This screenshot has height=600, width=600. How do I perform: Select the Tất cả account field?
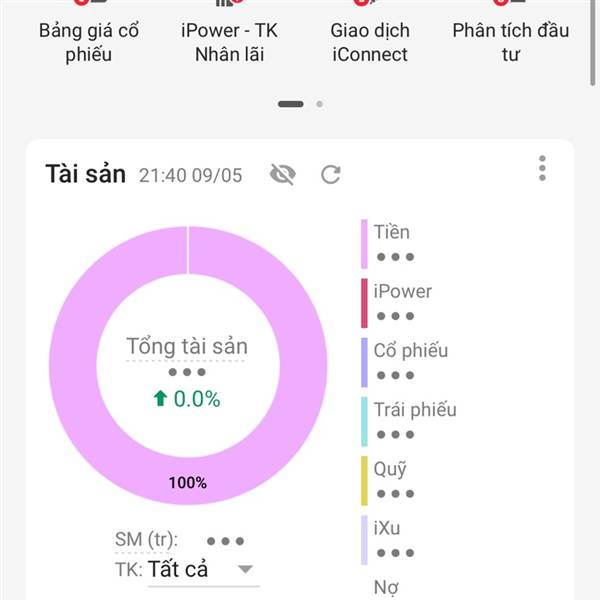204,569
